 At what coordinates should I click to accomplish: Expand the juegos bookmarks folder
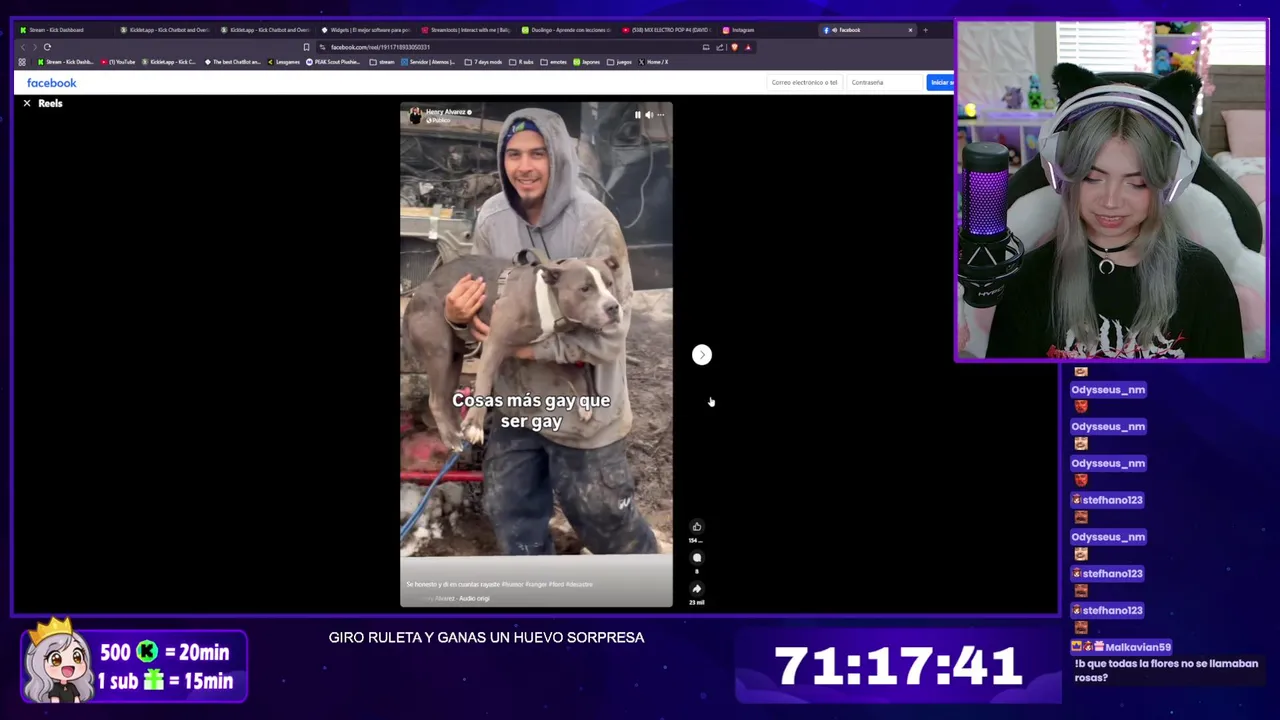pos(620,62)
